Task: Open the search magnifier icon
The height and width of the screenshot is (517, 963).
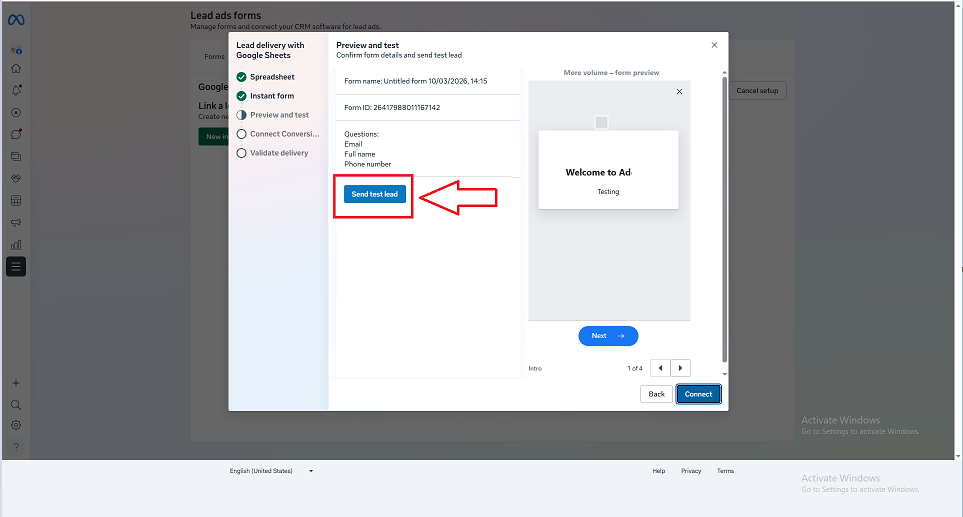Action: pos(16,405)
